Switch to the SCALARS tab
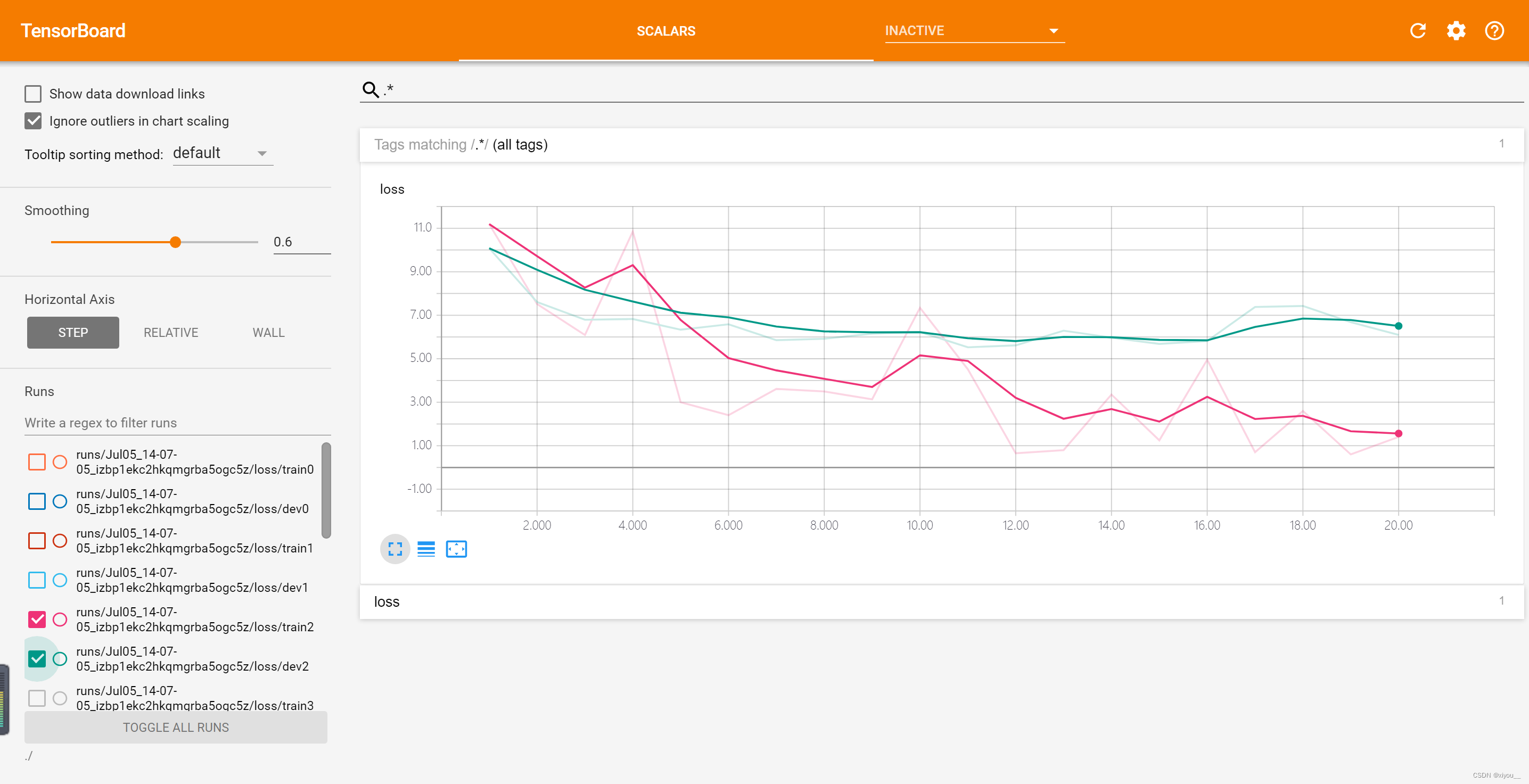This screenshot has width=1529, height=784. pyautogui.click(x=665, y=31)
